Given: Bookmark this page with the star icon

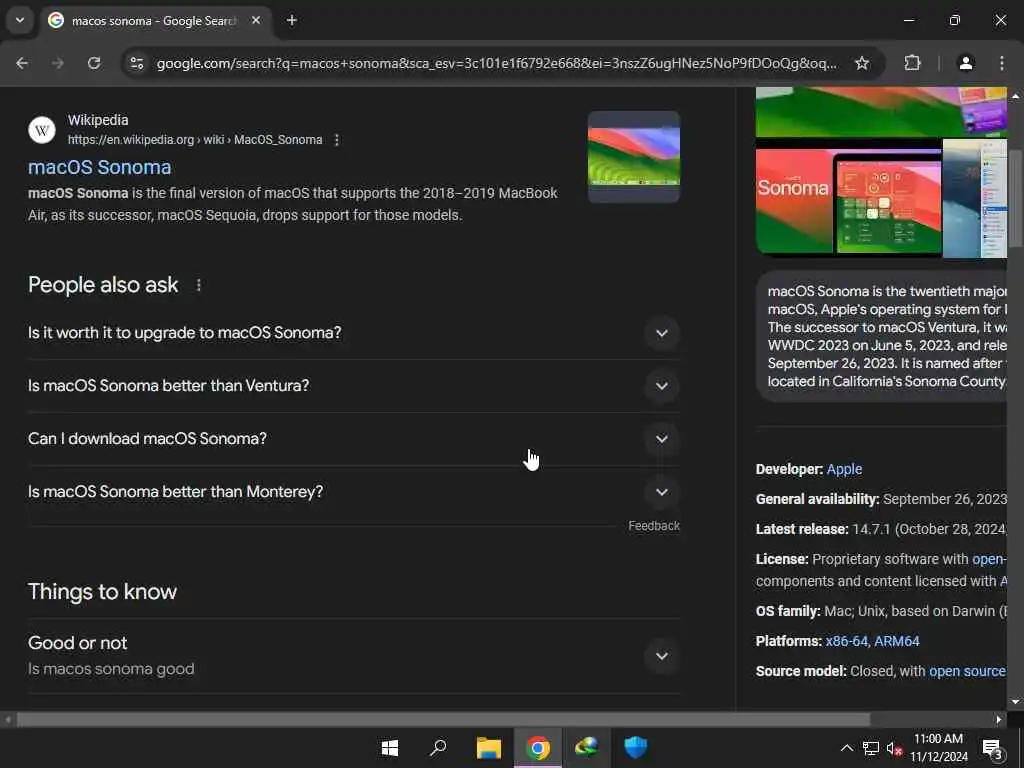Looking at the screenshot, I should tap(862, 63).
